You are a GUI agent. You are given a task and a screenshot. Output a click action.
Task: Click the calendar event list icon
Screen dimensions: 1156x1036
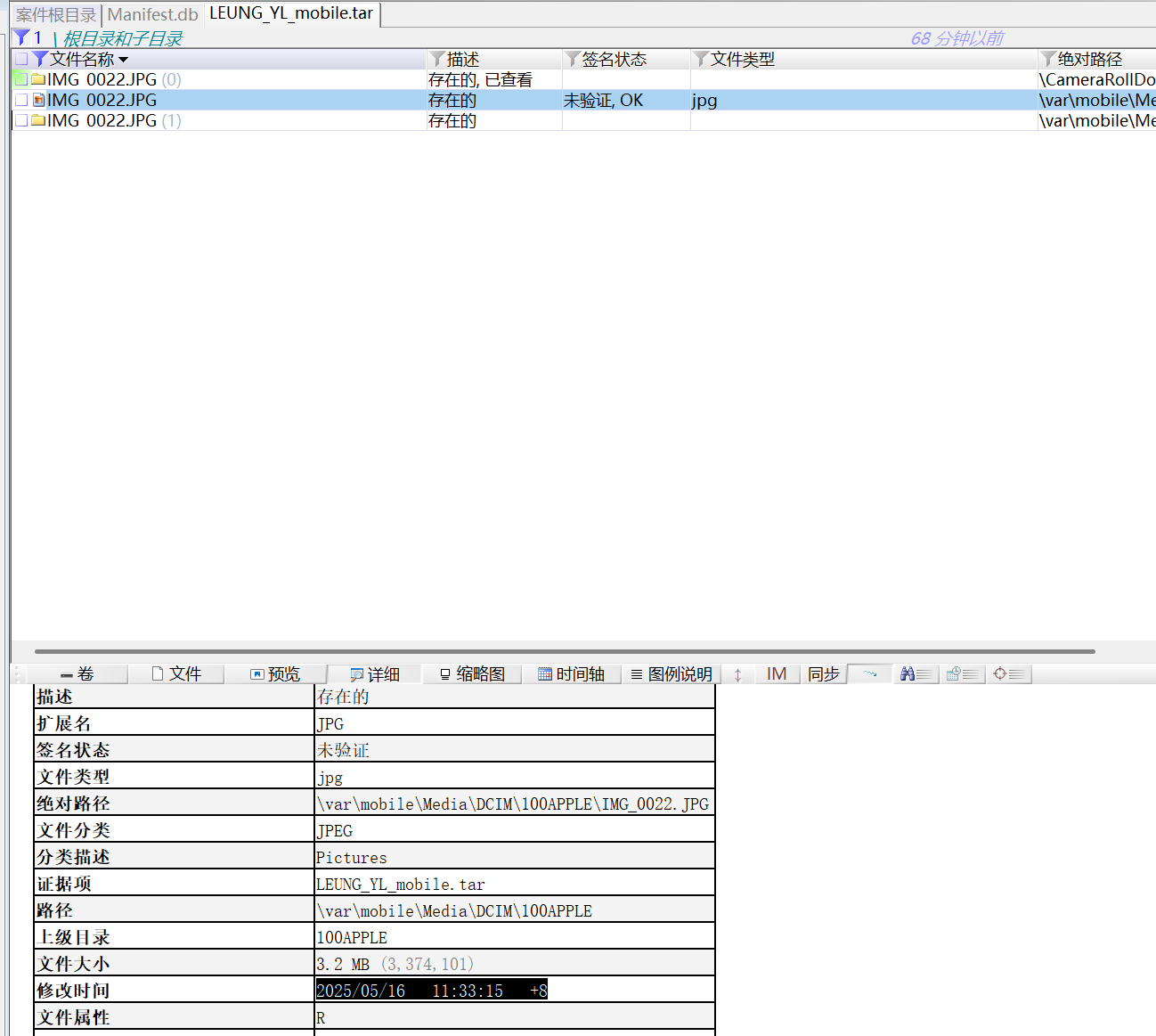tap(963, 673)
